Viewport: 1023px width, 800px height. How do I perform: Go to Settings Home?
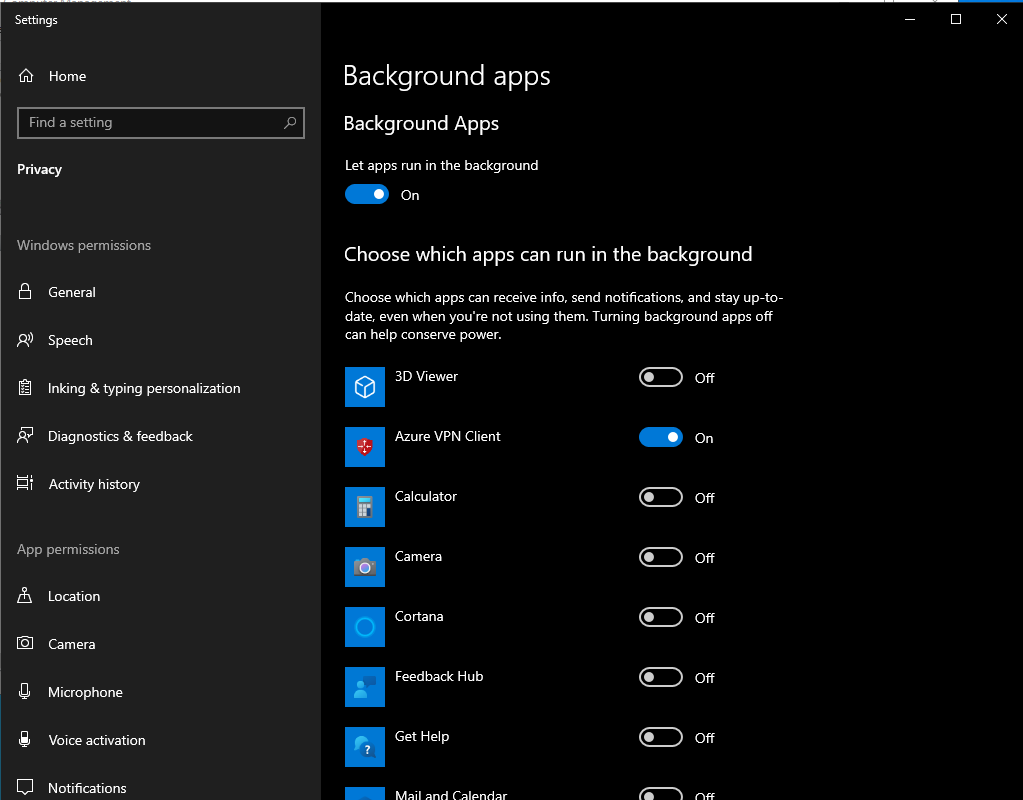(x=67, y=76)
